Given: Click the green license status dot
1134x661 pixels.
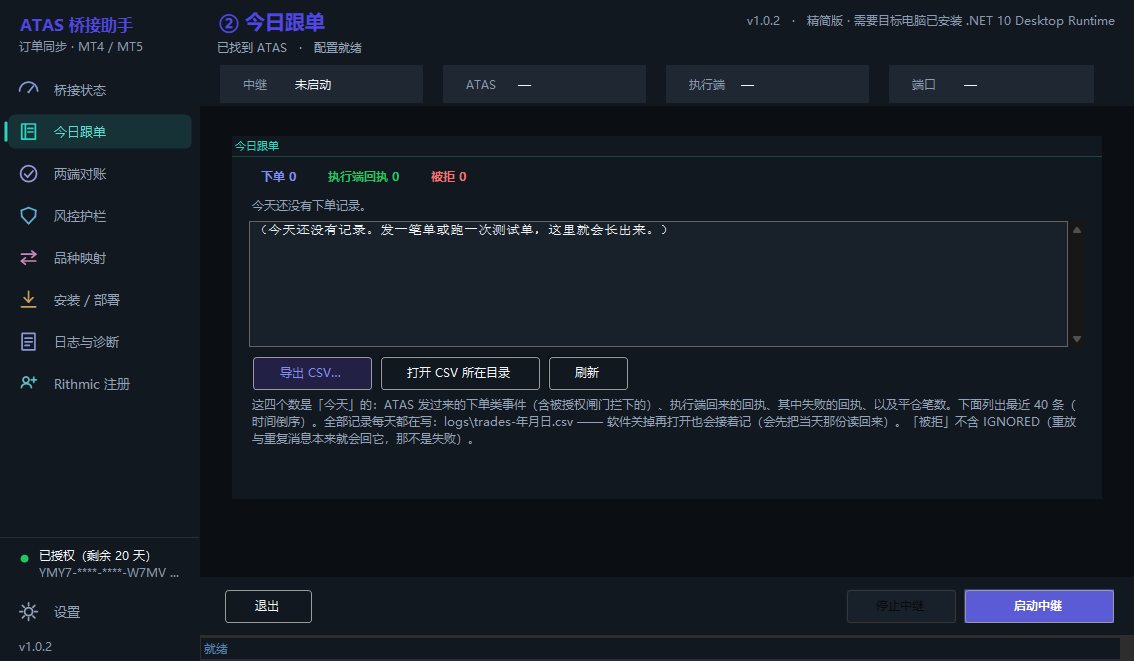Looking at the screenshot, I should (x=25, y=558).
